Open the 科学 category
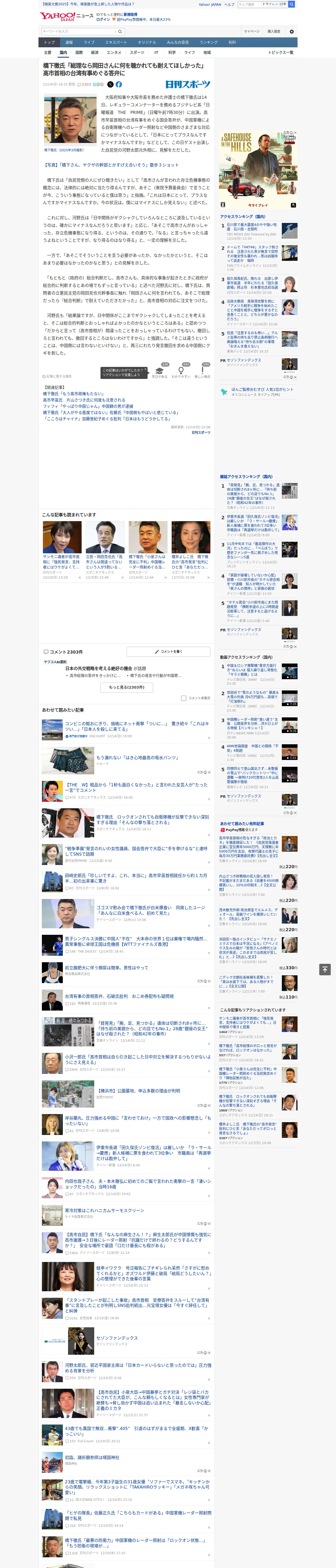336x1568 pixels. tap(172, 52)
